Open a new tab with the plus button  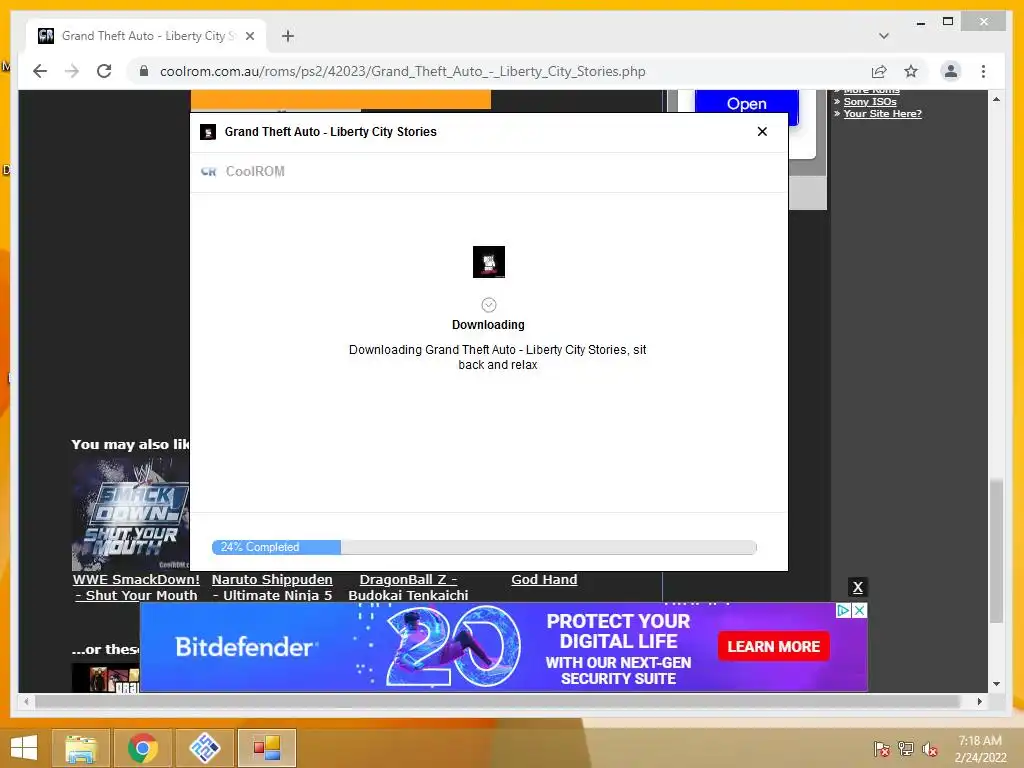pyautogui.click(x=288, y=36)
